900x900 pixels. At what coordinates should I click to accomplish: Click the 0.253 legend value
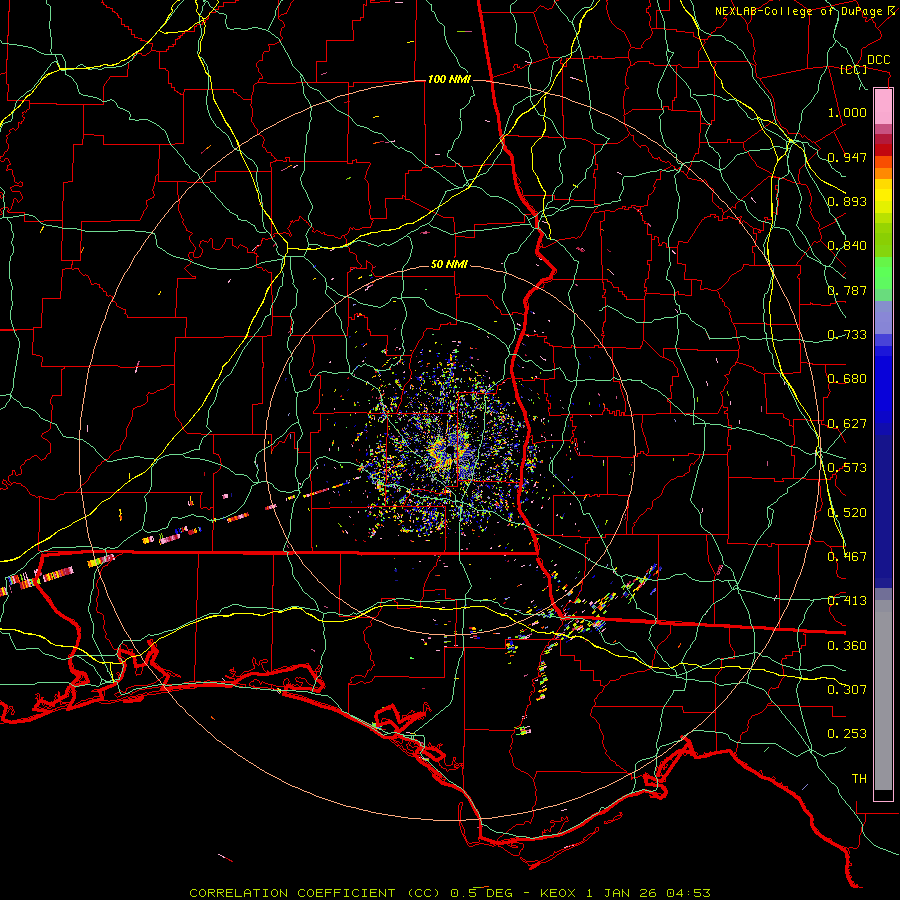click(x=847, y=734)
